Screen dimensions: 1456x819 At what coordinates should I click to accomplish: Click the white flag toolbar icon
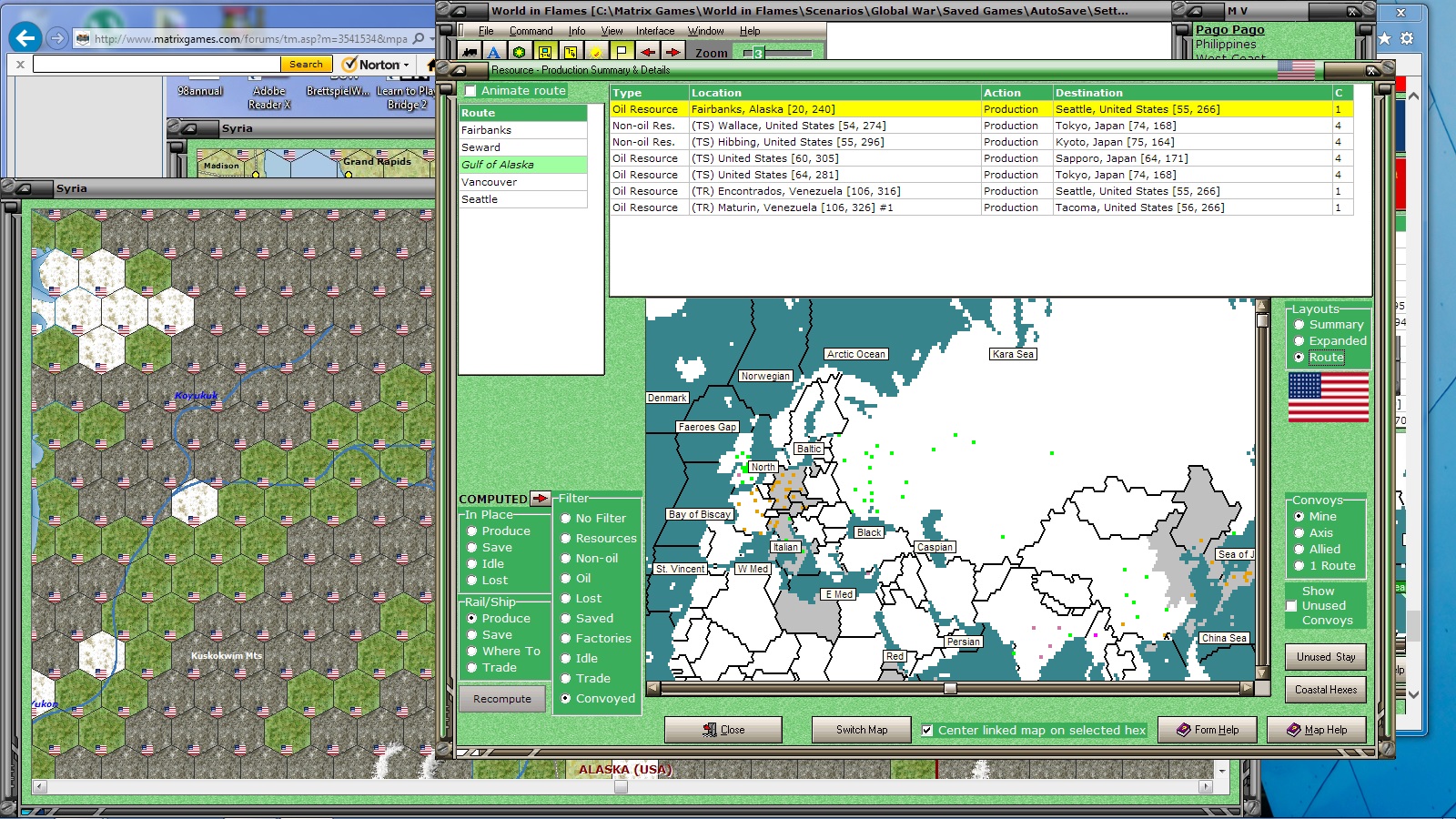point(622,53)
